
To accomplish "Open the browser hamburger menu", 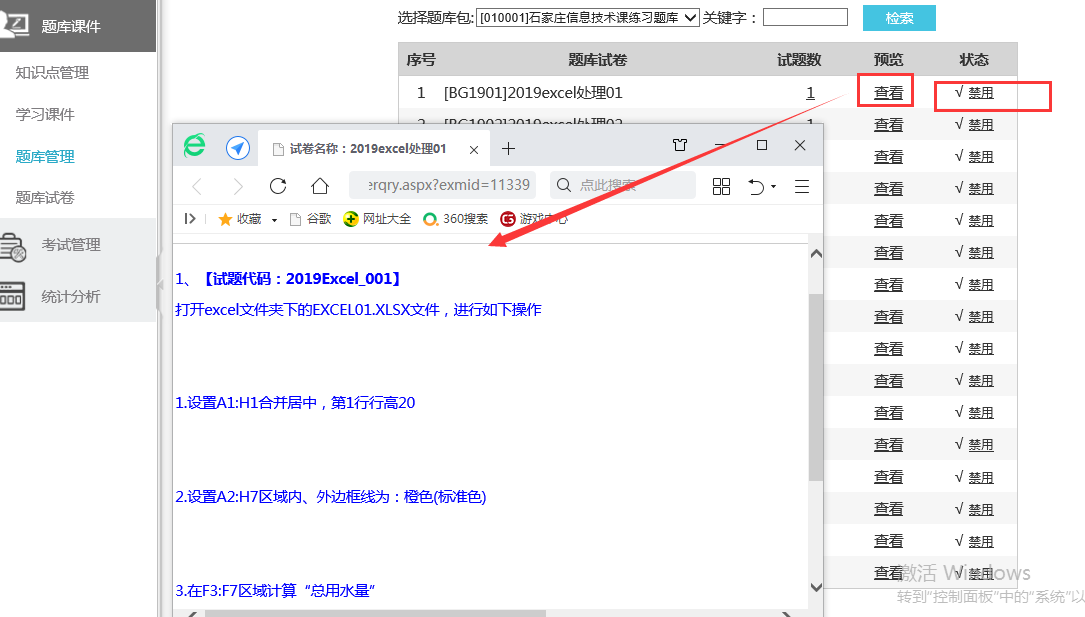I will click(x=802, y=186).
